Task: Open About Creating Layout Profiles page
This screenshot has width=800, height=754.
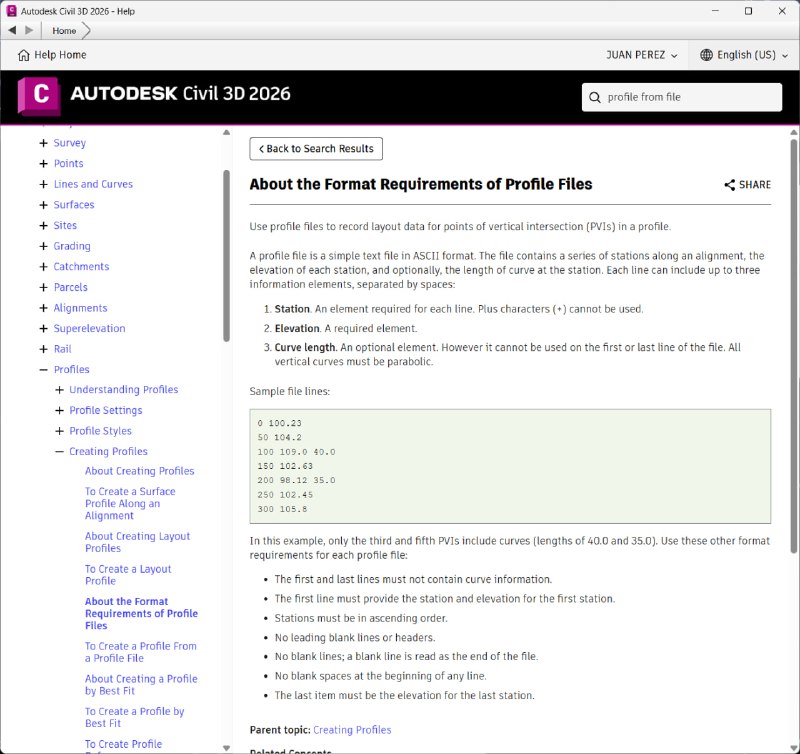Action: 137,542
